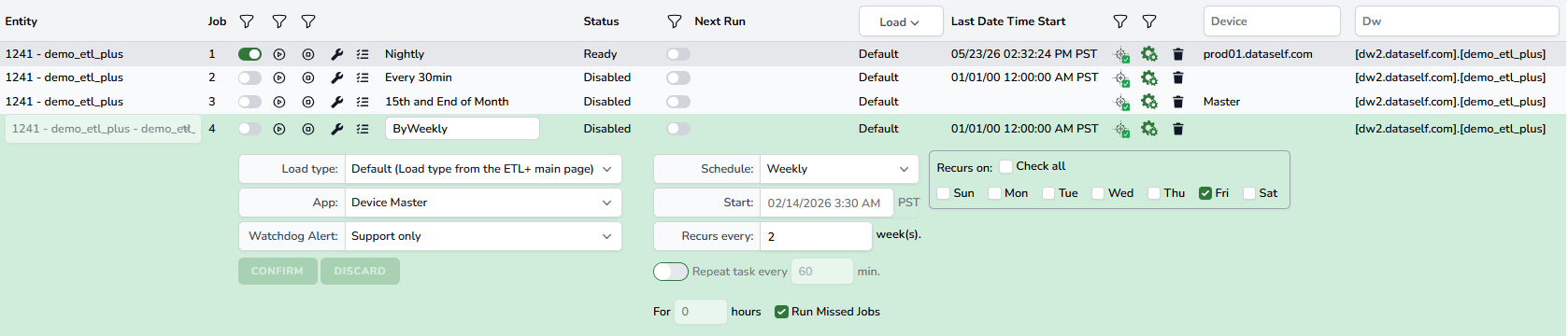
Task: Open the checklist icon for the Nightly job
Action: click(363, 54)
